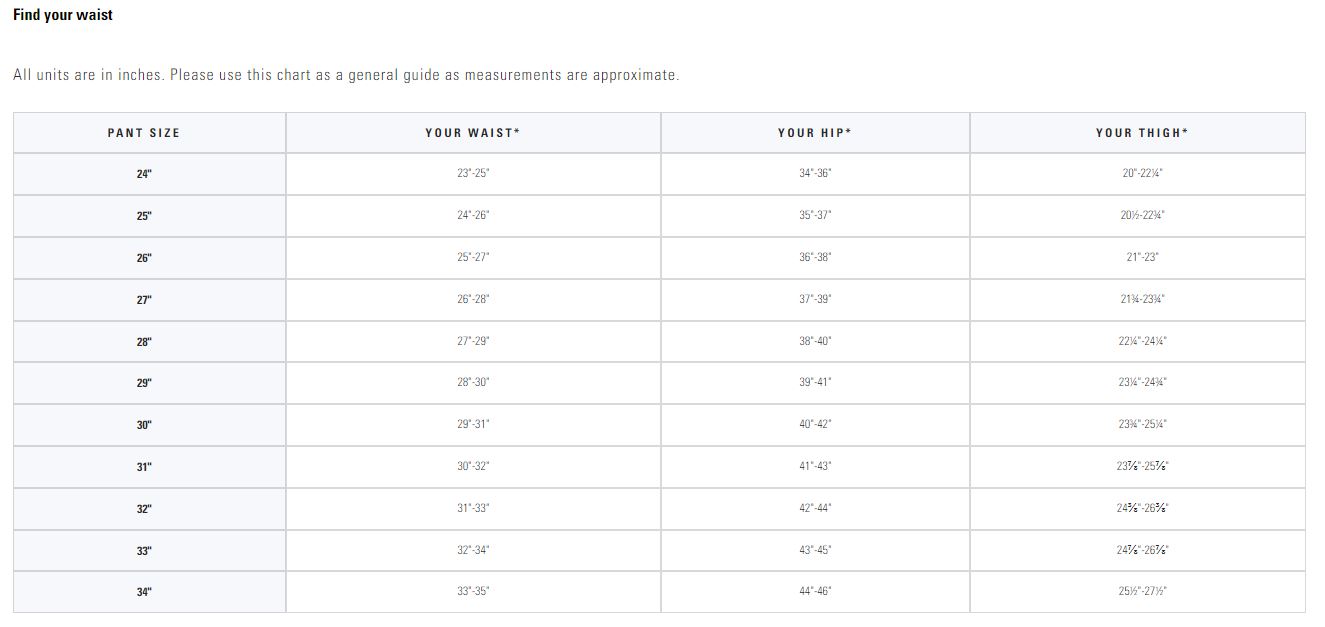Click the units-in-inches note above the chart
Viewport: 1325px width, 627px height.
(346, 75)
